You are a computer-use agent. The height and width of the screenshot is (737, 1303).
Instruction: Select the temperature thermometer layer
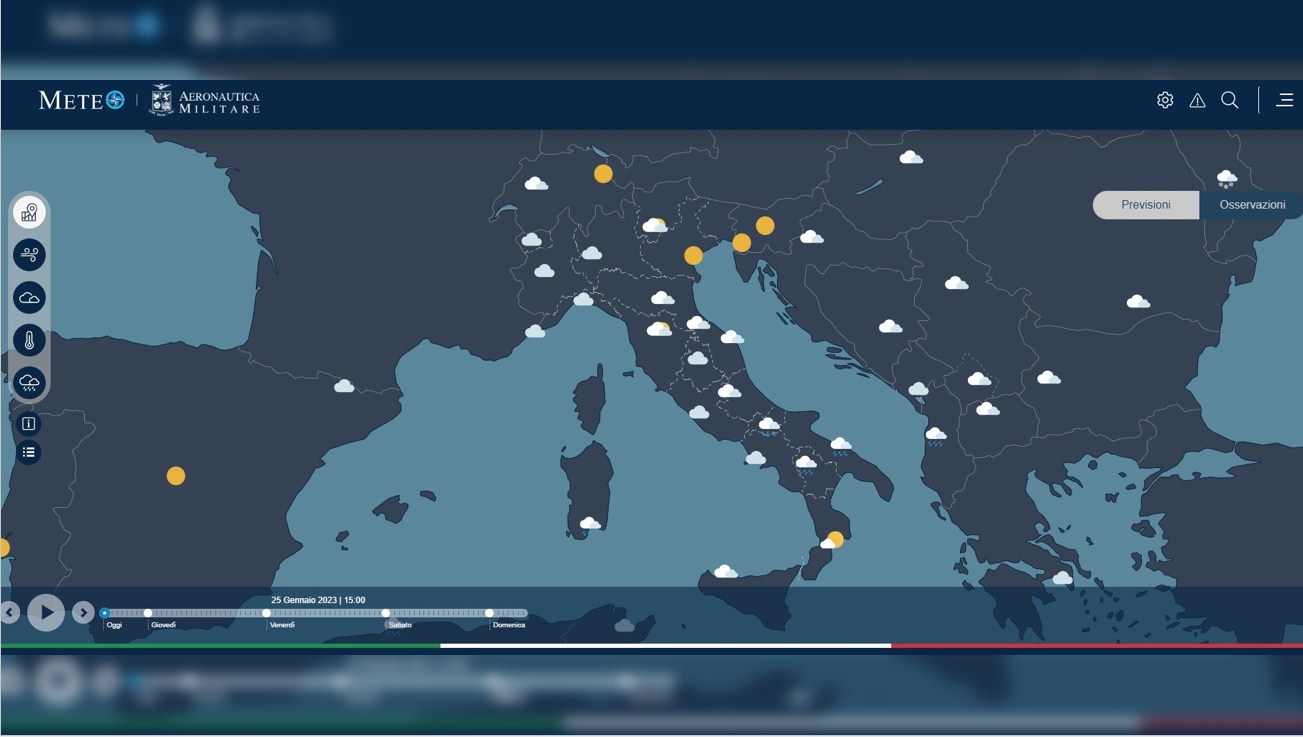point(29,341)
